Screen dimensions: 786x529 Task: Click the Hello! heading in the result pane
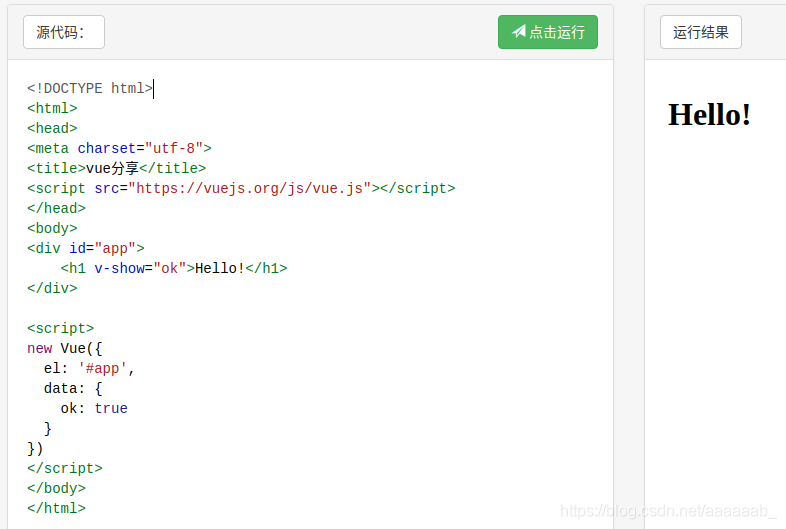click(709, 115)
